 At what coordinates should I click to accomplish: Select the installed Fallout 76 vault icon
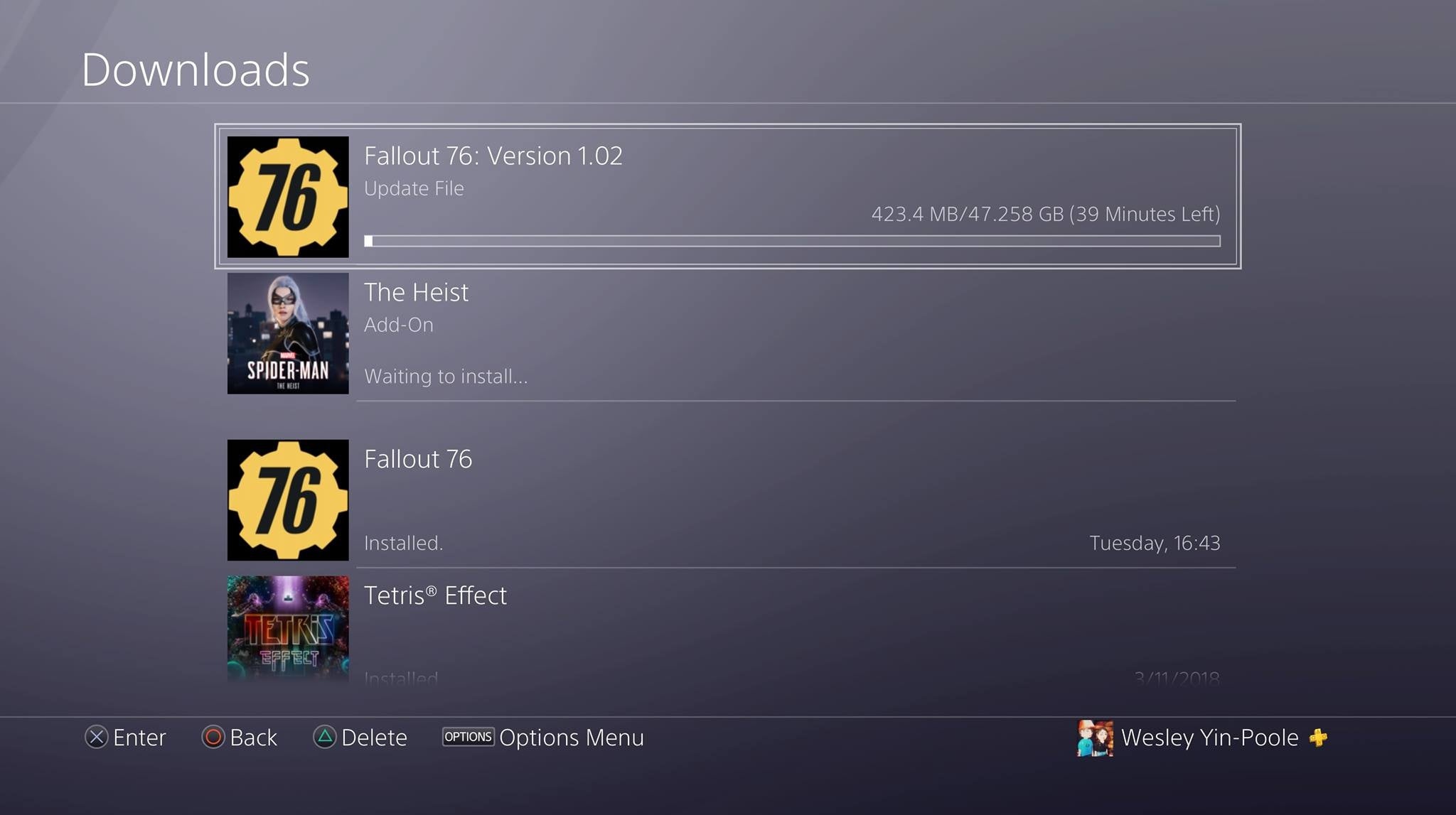288,500
